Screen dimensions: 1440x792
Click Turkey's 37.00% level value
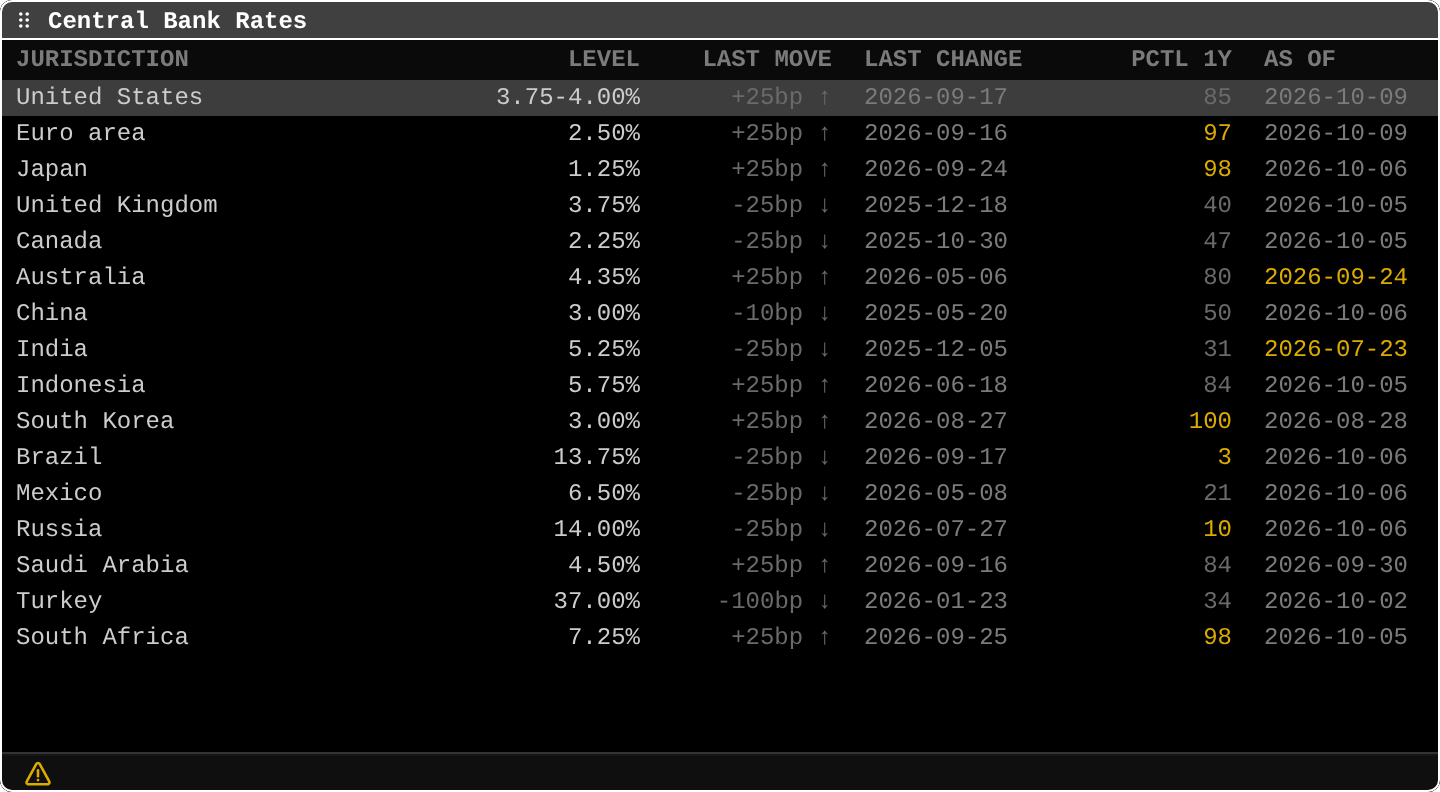tap(597, 601)
